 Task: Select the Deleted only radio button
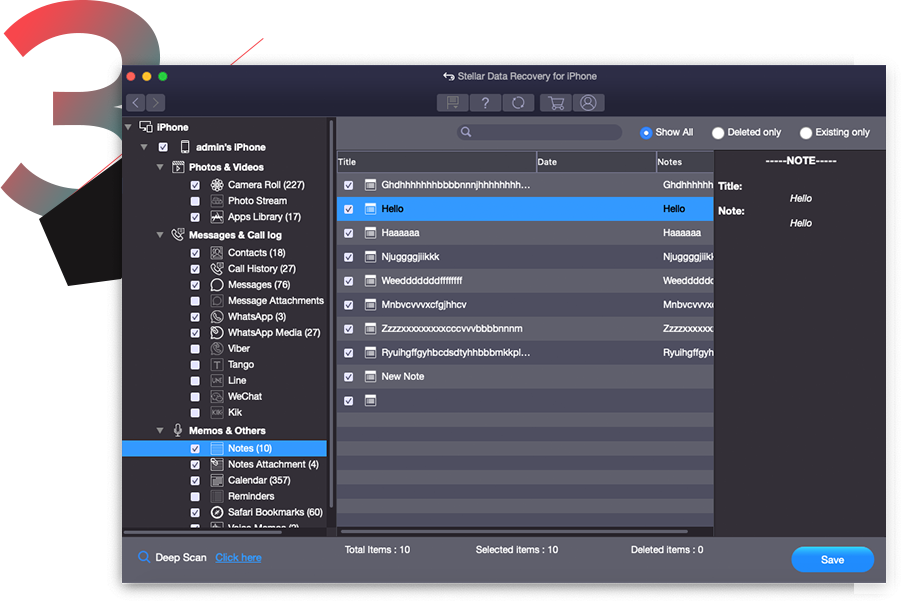pyautogui.click(x=718, y=132)
